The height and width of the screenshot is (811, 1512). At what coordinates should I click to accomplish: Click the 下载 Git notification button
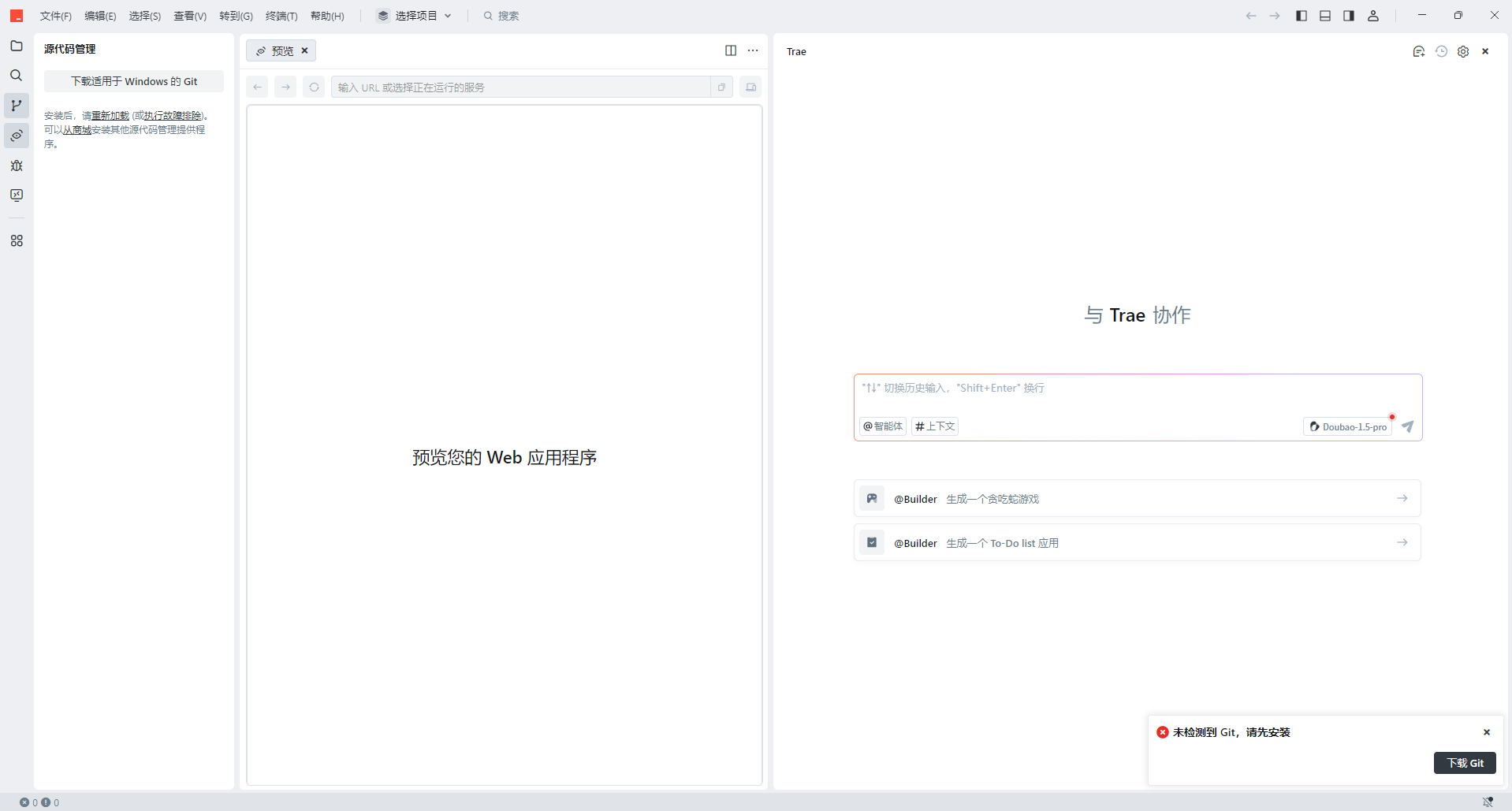[x=1465, y=763]
